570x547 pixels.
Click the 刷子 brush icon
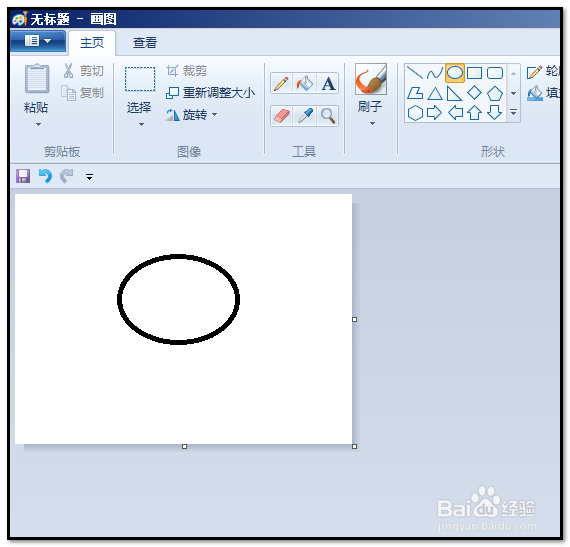point(370,79)
